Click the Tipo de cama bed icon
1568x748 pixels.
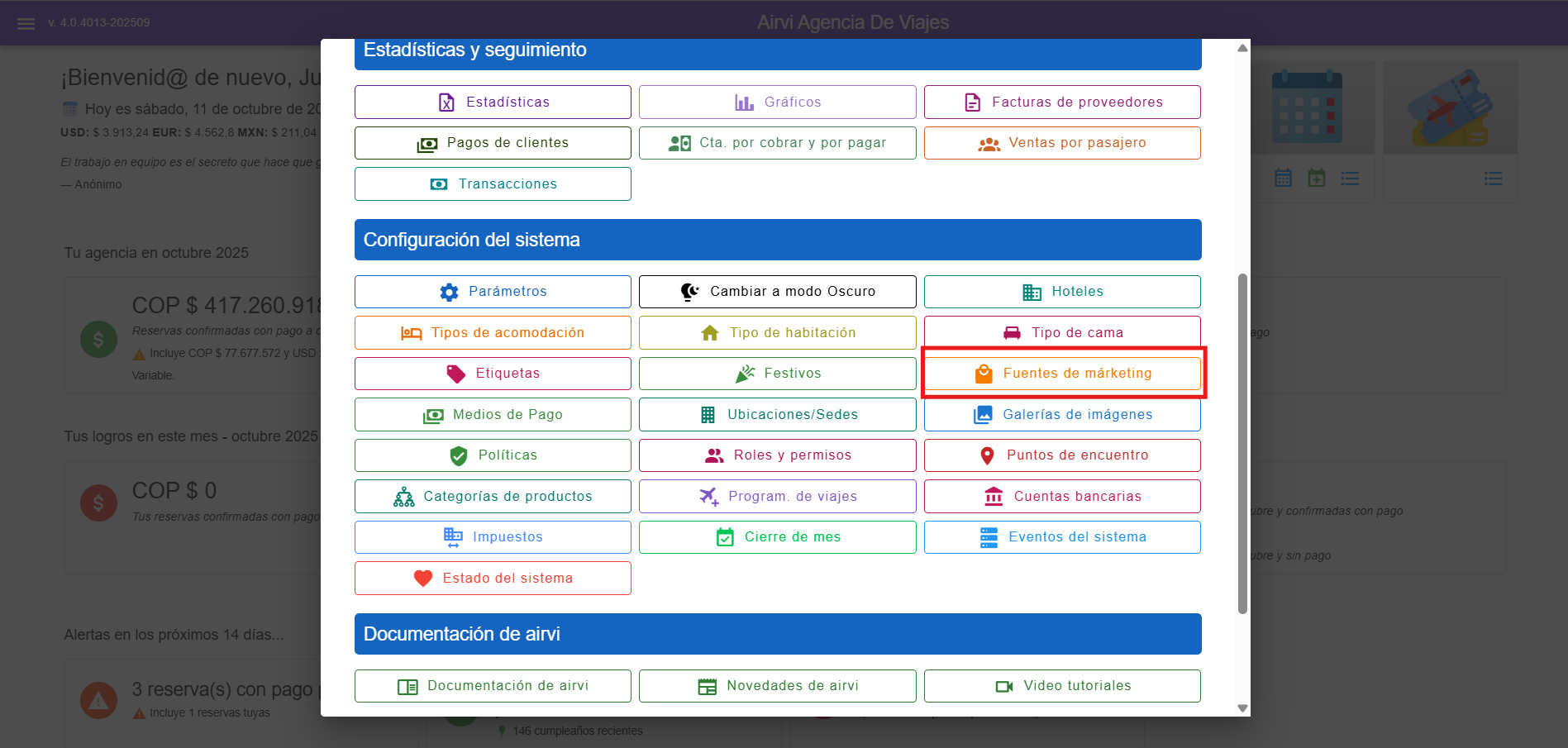[1012, 333]
